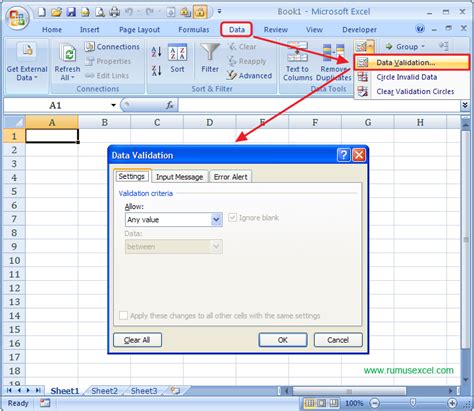This screenshot has width=474, height=411.
Task: Choose Clear Validation Circles menu item
Action: pyautogui.click(x=412, y=91)
